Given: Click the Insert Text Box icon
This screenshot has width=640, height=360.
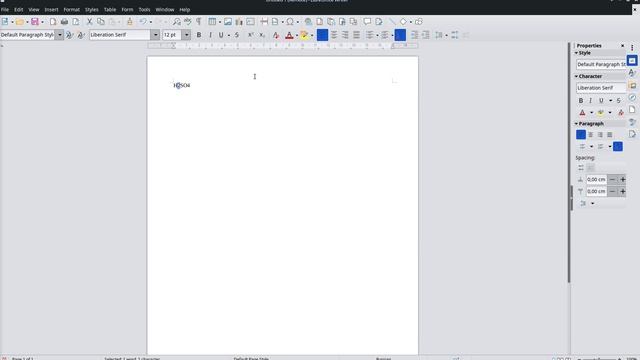Looking at the screenshot, I should [250, 22].
